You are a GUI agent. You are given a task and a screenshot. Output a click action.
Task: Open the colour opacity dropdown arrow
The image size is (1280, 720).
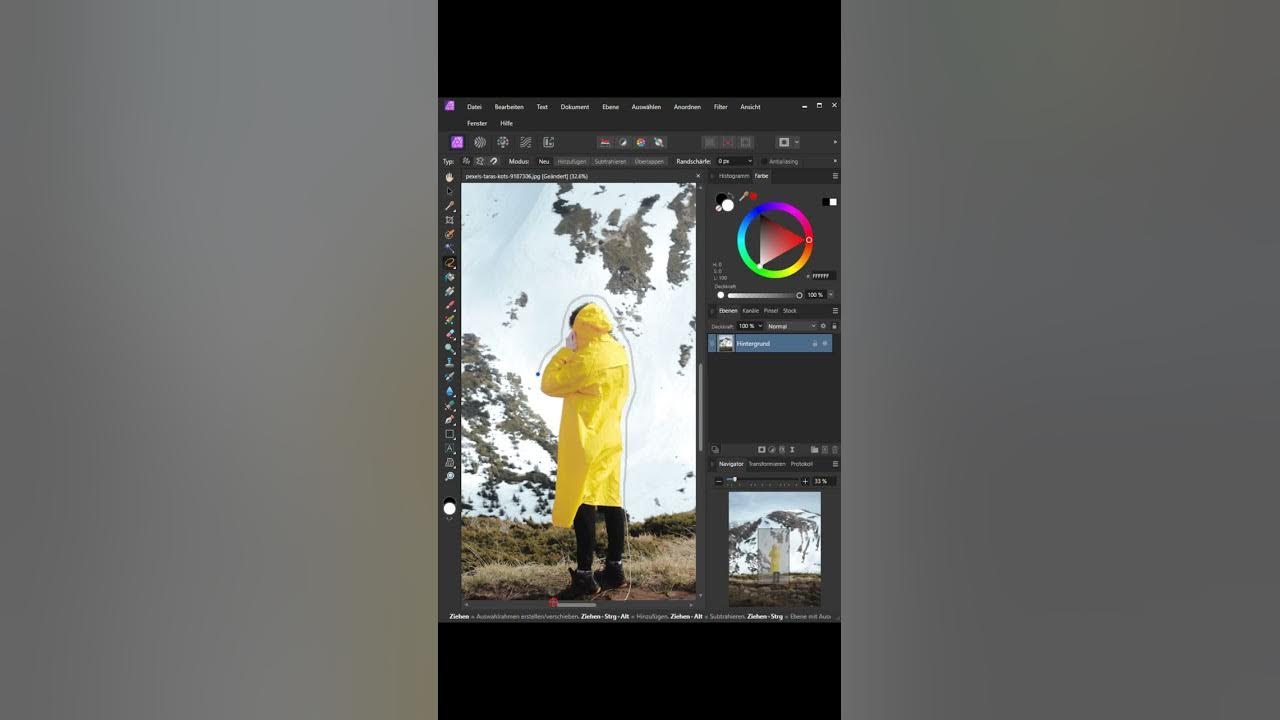(830, 295)
